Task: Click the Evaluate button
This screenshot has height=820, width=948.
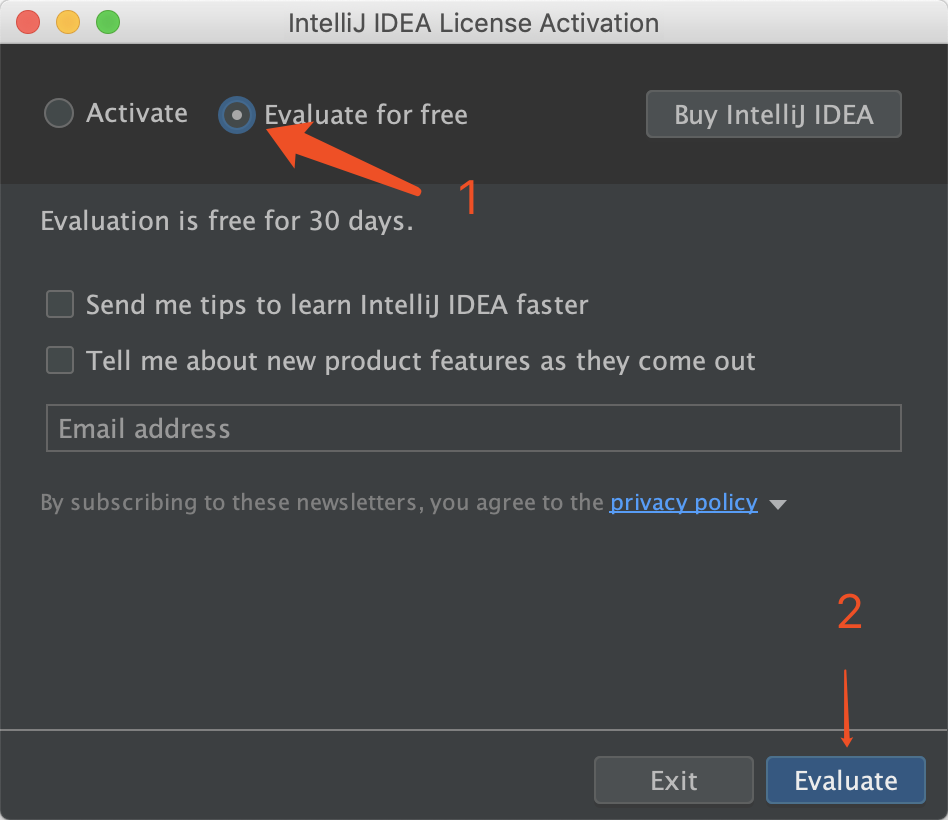Action: pyautogui.click(x=845, y=780)
